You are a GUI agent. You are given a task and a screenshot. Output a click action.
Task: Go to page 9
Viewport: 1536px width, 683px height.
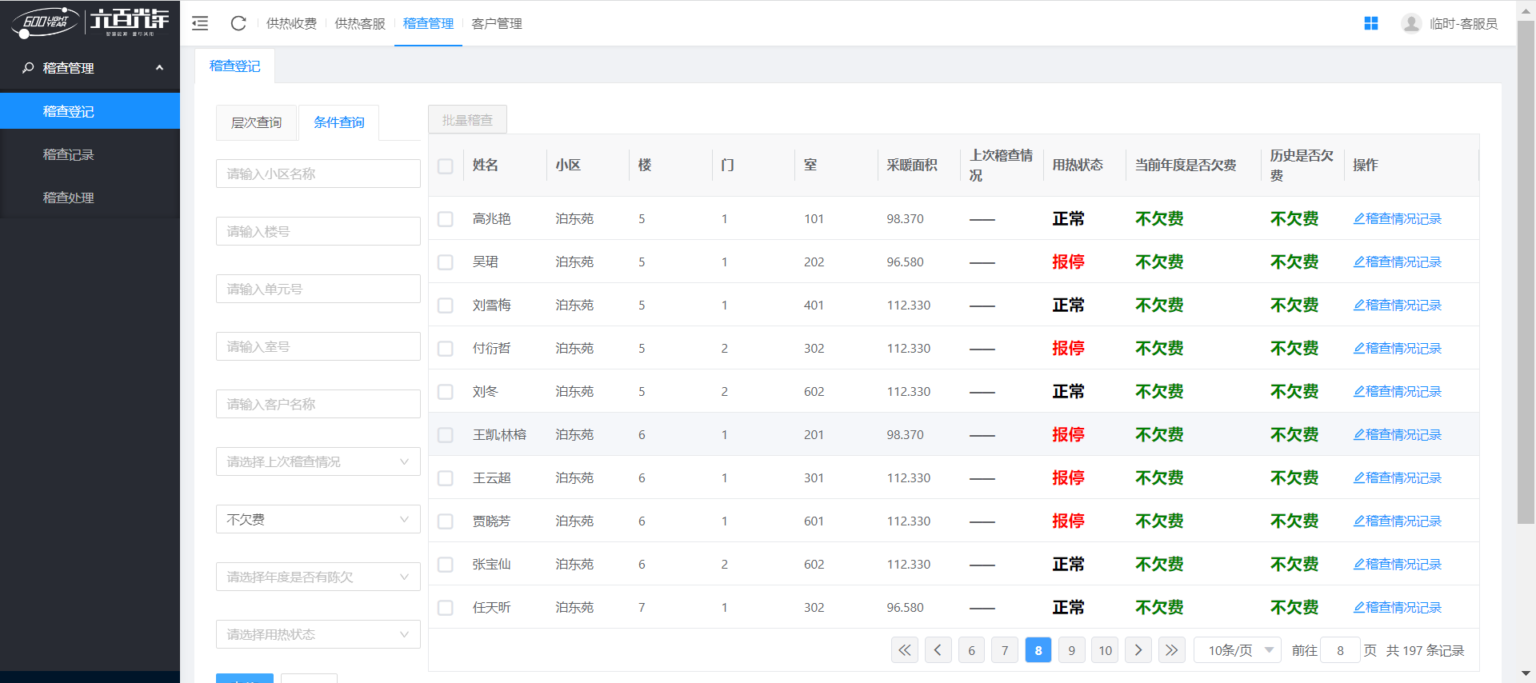(1071, 650)
